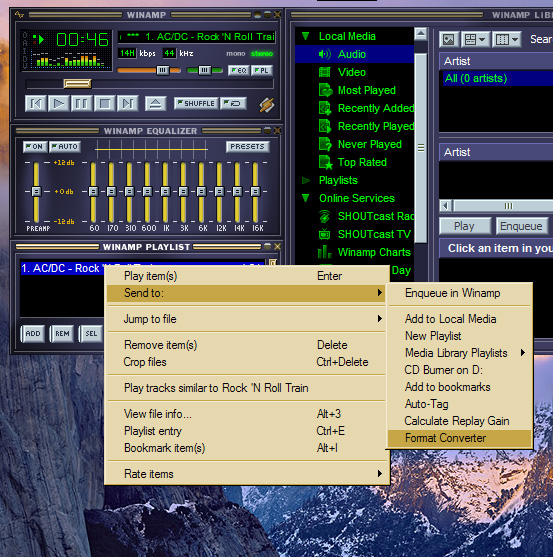Pause playback with the Pause button
Screen dimensions: 553x557
(82, 104)
